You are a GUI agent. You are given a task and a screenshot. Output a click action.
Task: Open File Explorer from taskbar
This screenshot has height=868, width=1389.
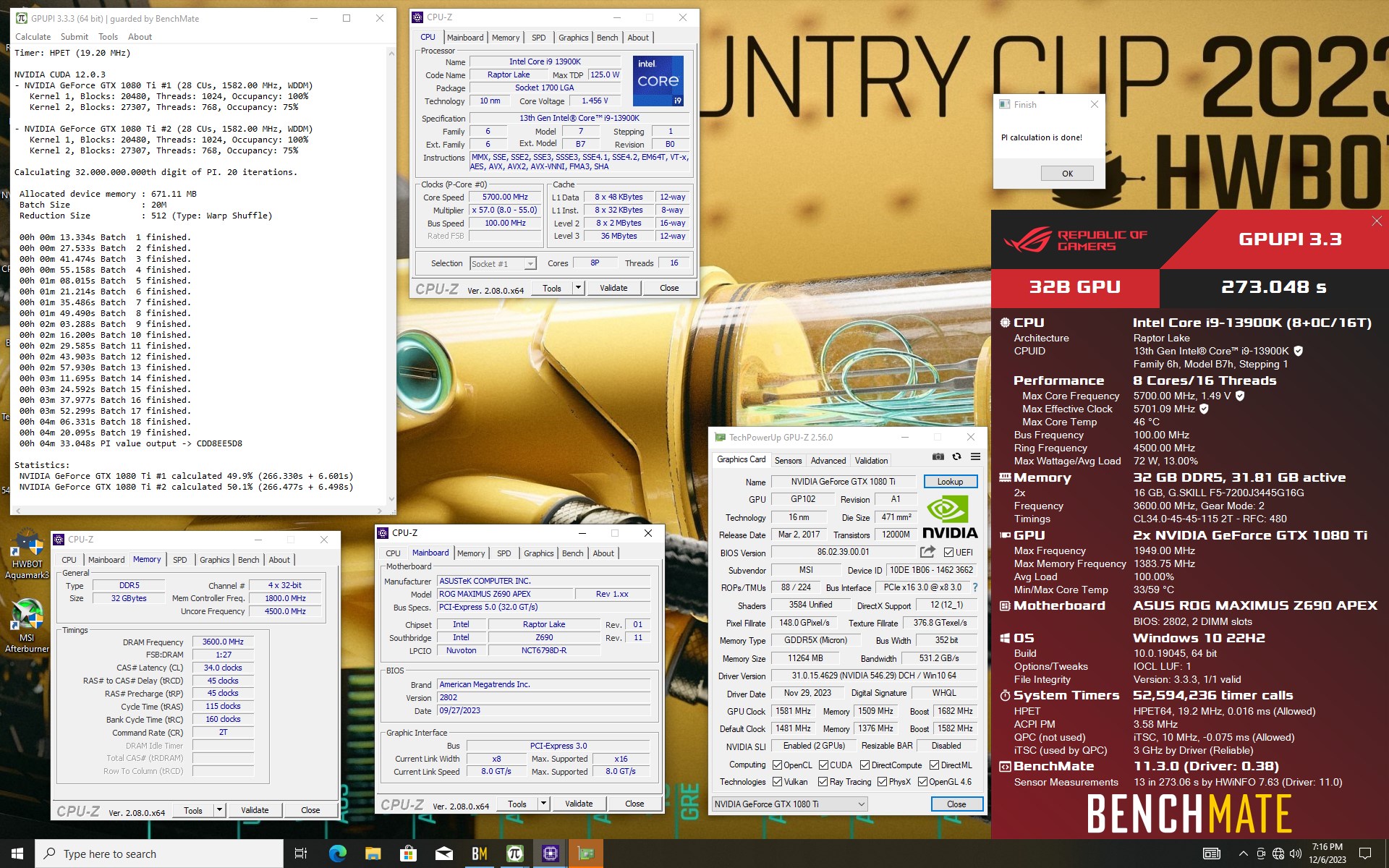point(373,854)
